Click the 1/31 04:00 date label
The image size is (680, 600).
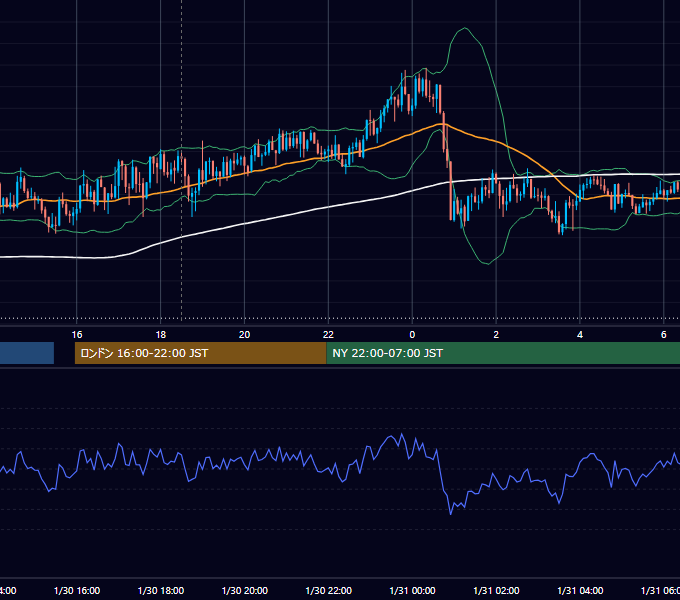(580, 591)
